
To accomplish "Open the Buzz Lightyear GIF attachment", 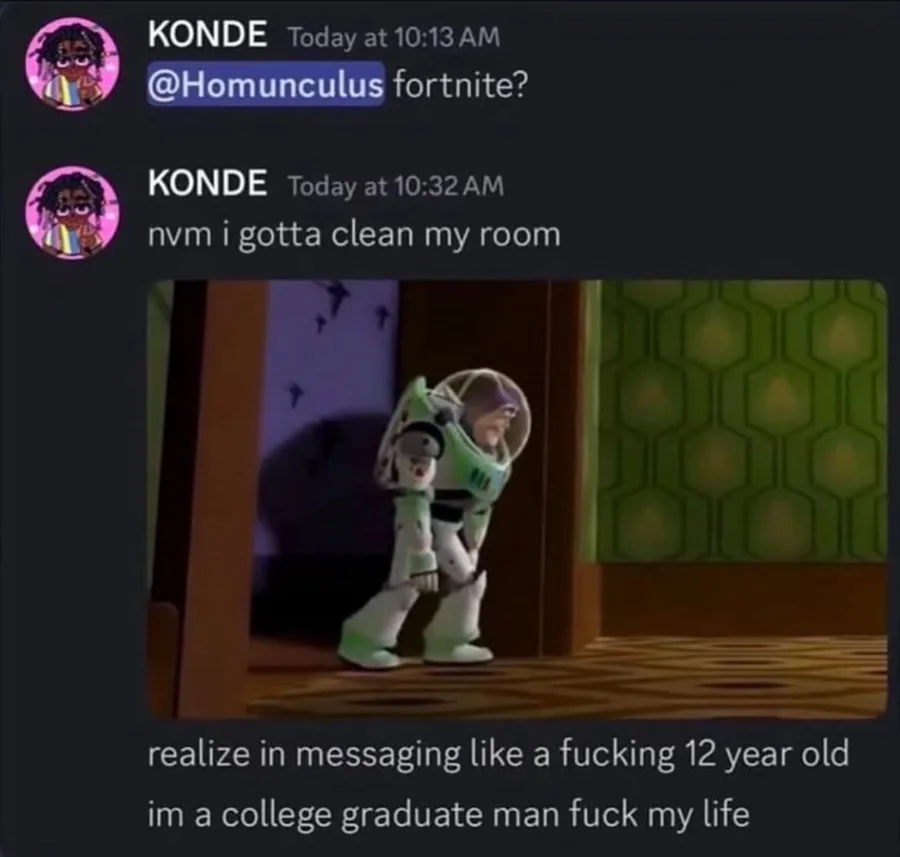I will (x=518, y=499).
